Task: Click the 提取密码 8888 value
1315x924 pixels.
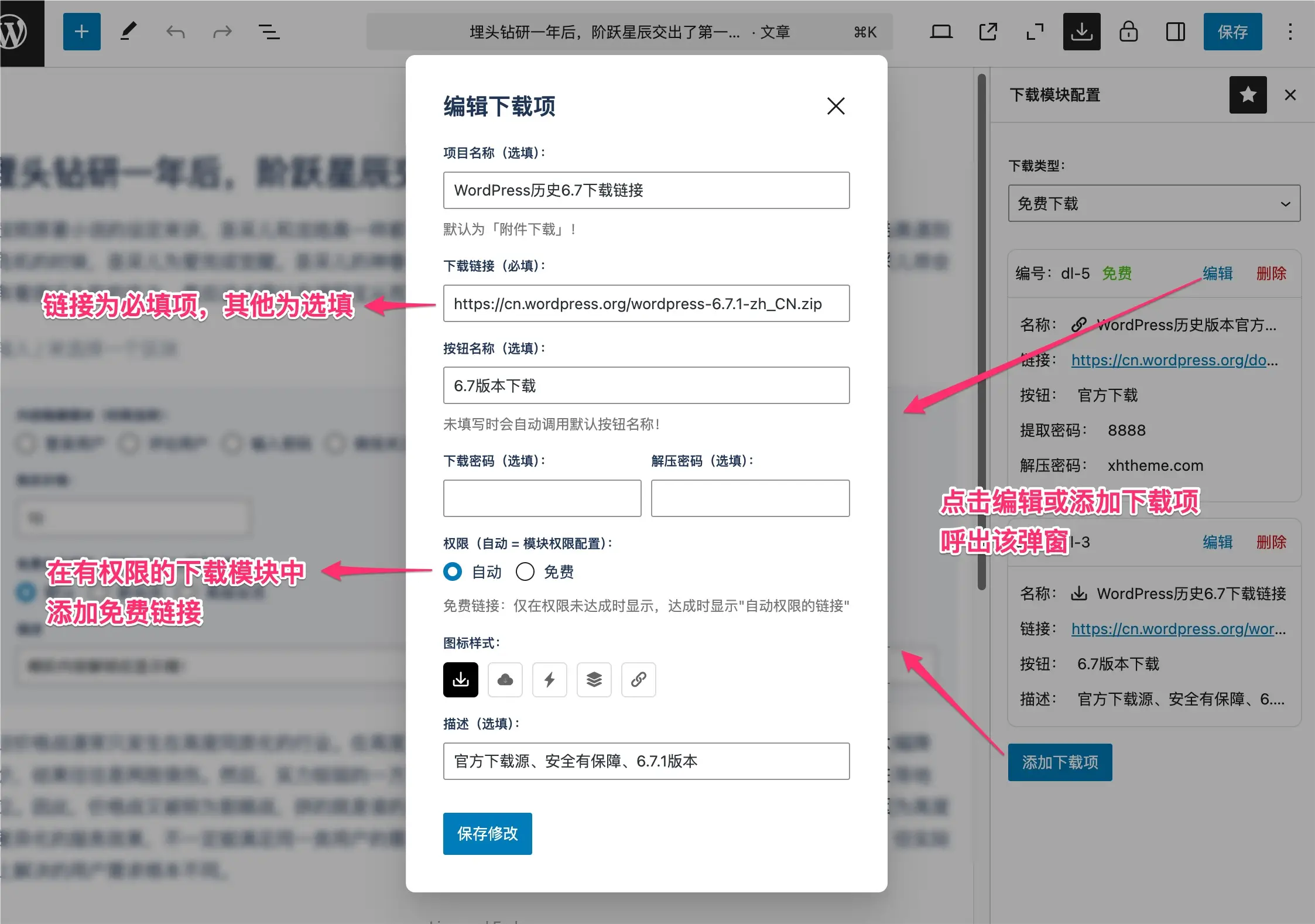Action: tap(1126, 430)
